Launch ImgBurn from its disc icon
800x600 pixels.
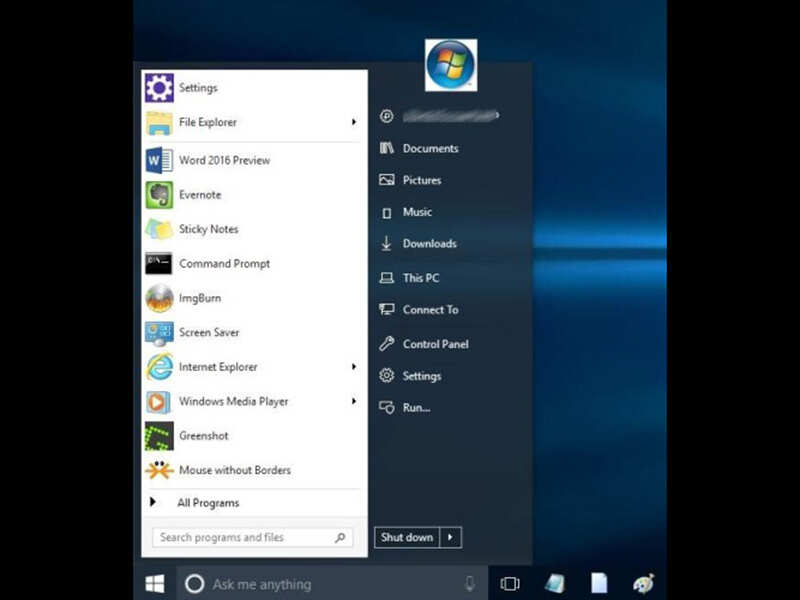pos(159,298)
